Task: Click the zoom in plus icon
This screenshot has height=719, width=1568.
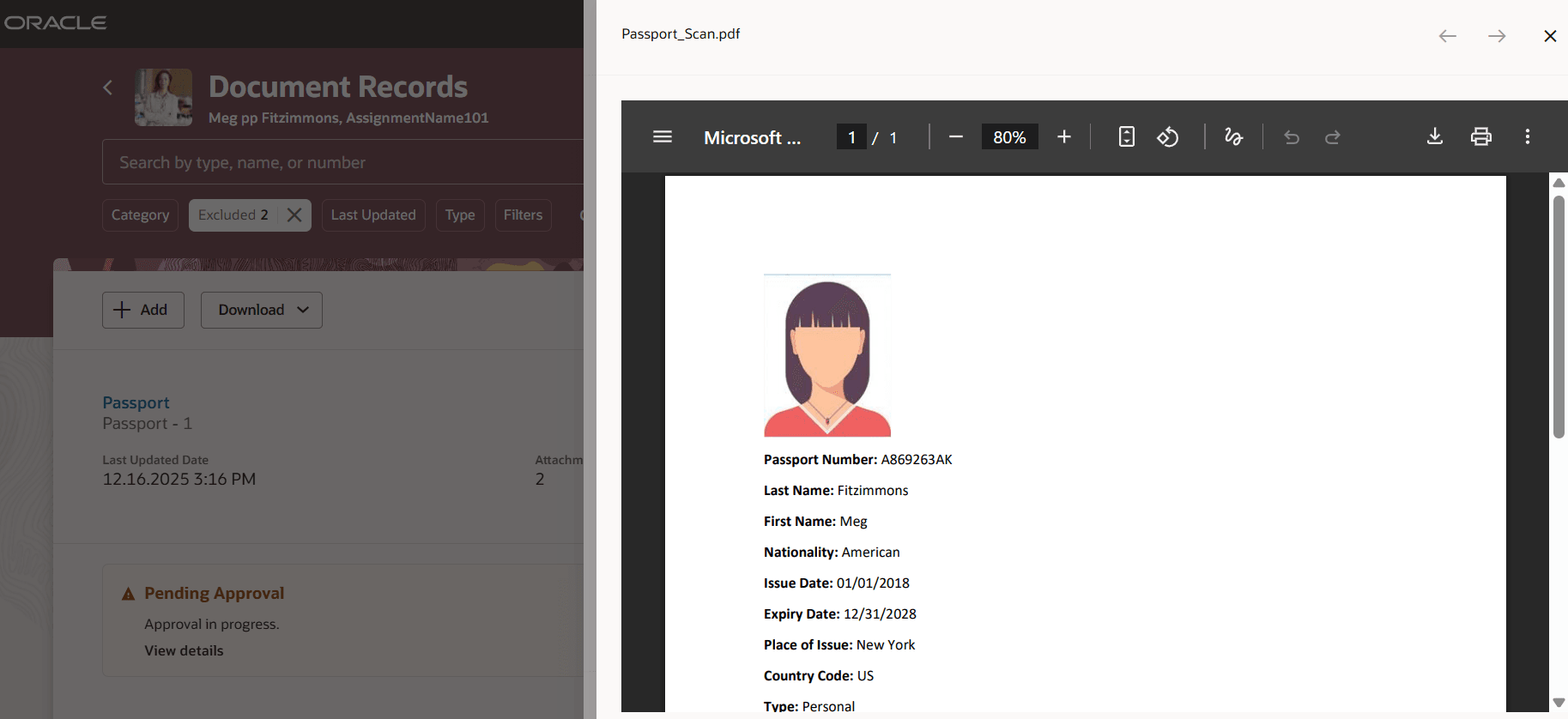Action: click(x=1063, y=137)
